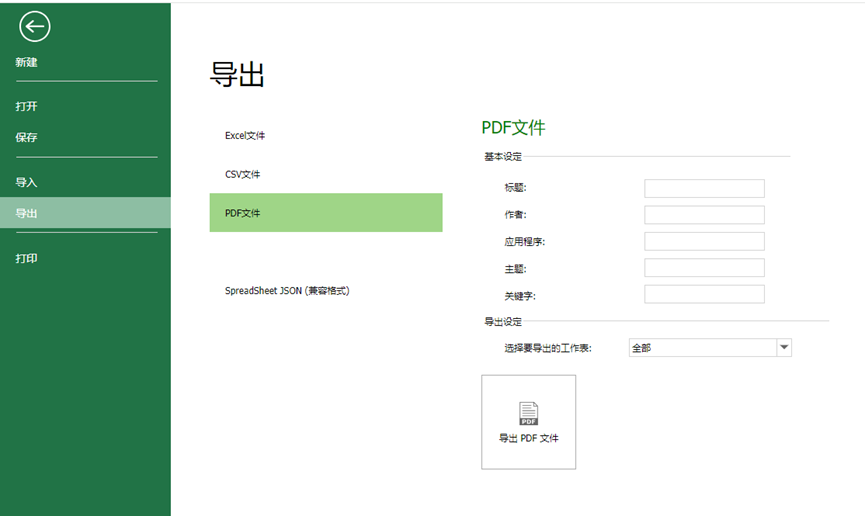Click the 标题: field label
The image size is (865, 516).
point(515,188)
